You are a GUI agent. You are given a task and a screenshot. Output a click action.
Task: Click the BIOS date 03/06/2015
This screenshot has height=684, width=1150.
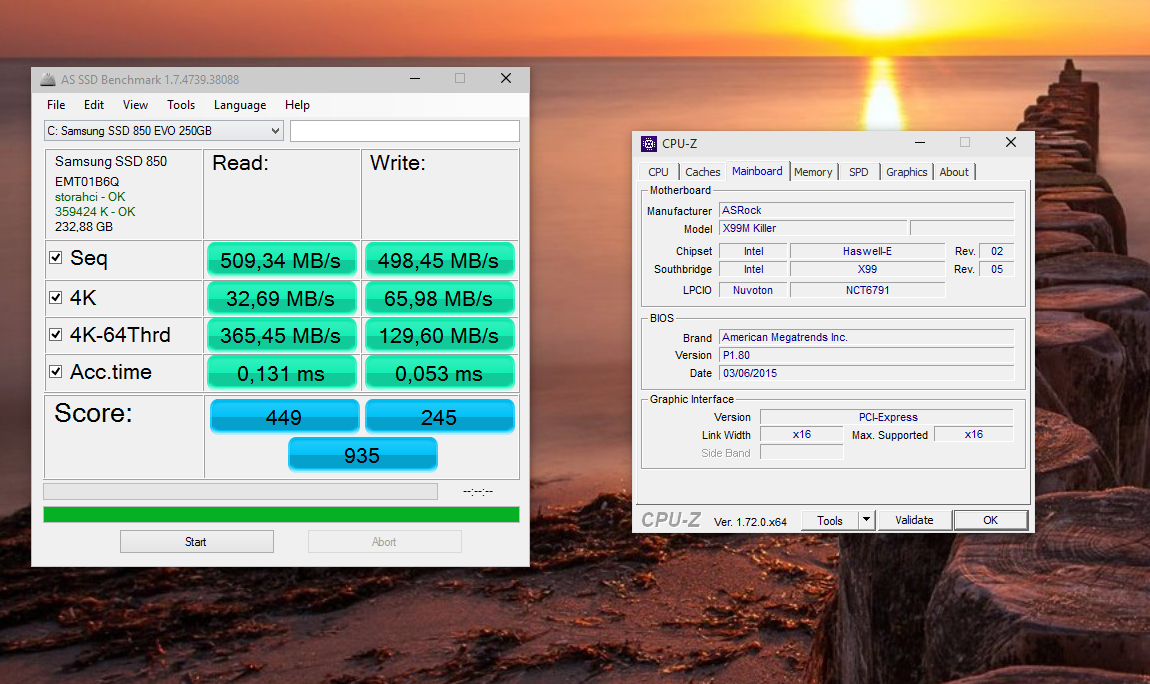(x=866, y=373)
